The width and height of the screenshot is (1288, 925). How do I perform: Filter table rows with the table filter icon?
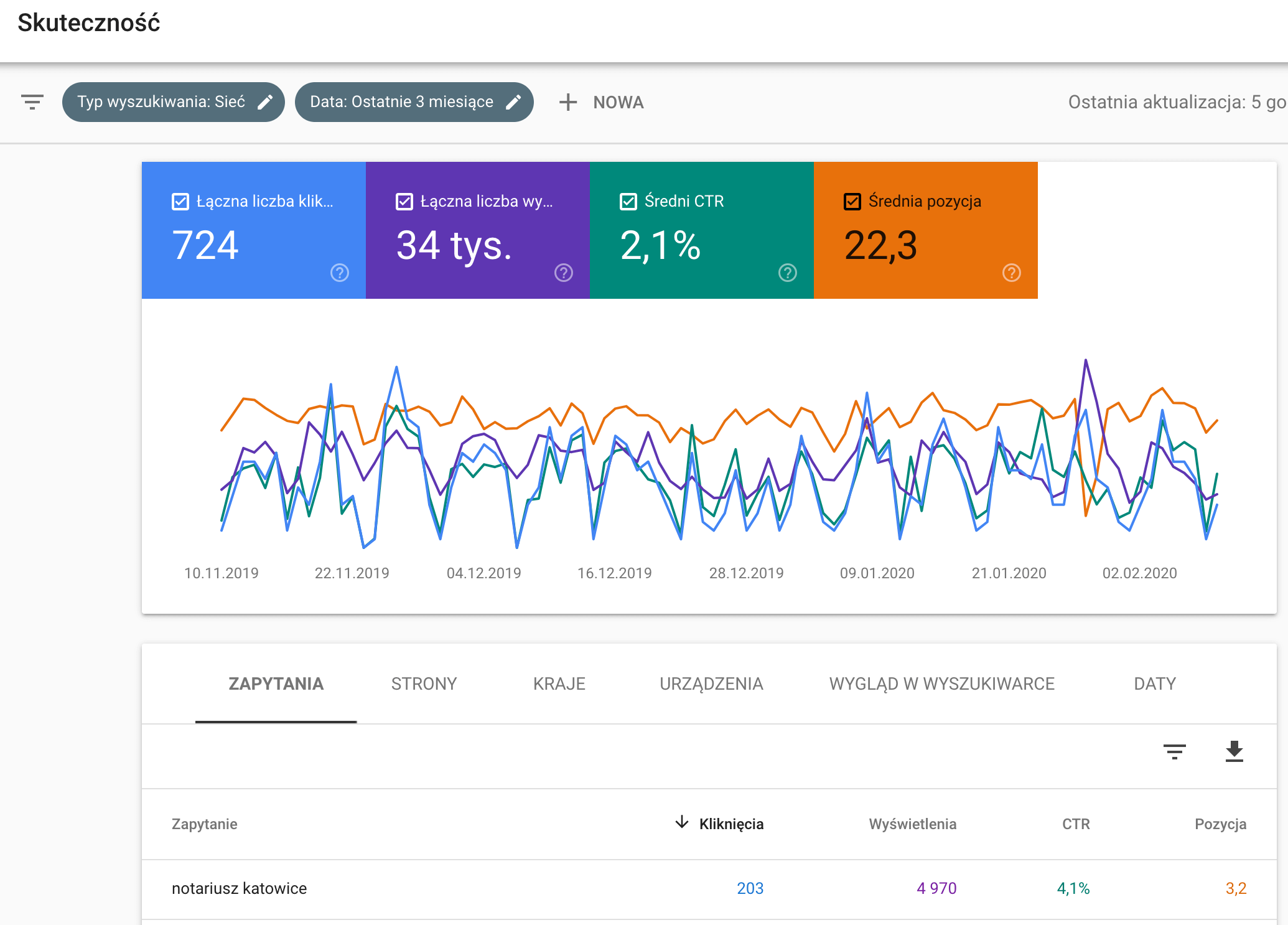pos(1175,752)
